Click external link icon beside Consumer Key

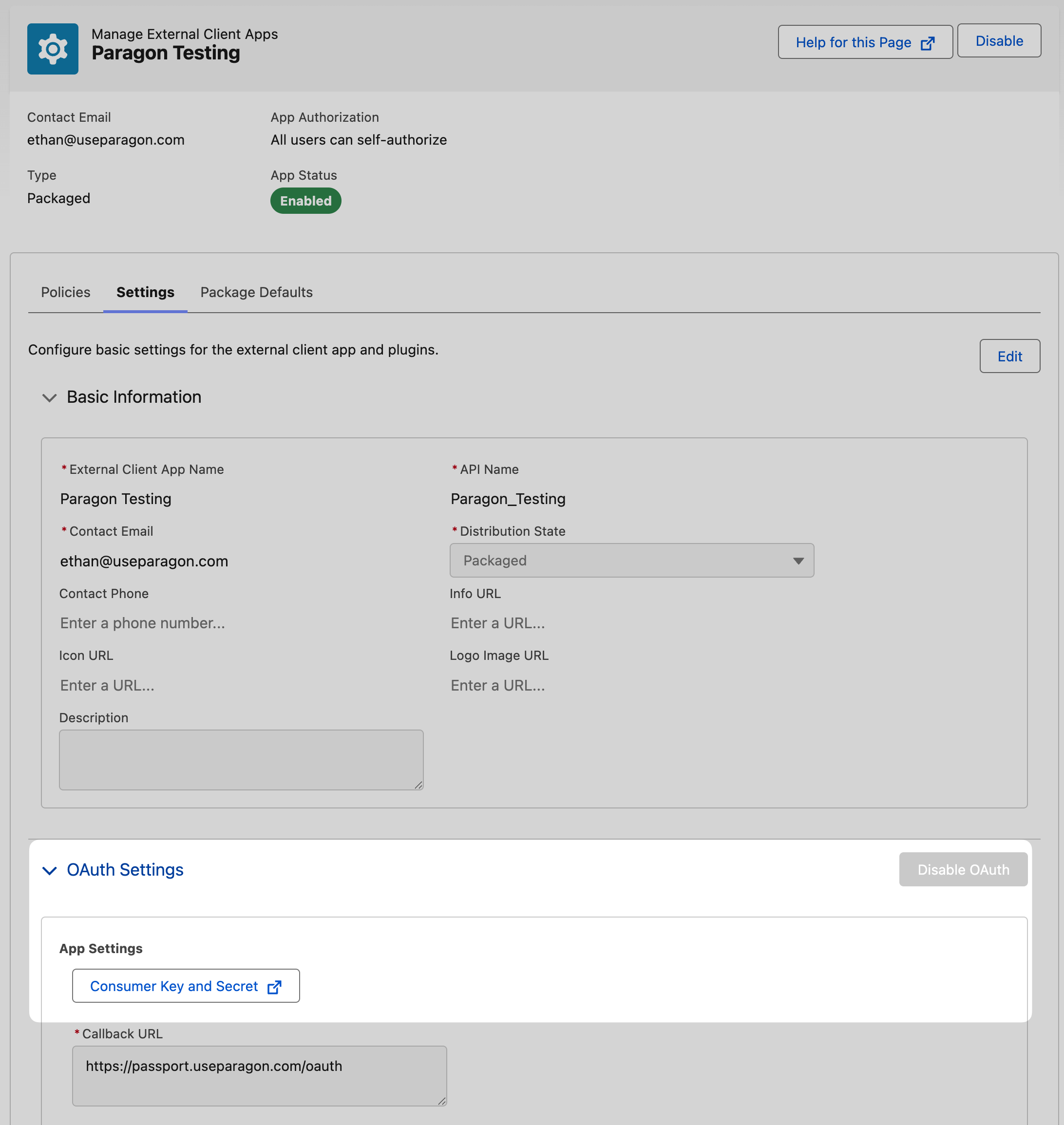pos(274,987)
